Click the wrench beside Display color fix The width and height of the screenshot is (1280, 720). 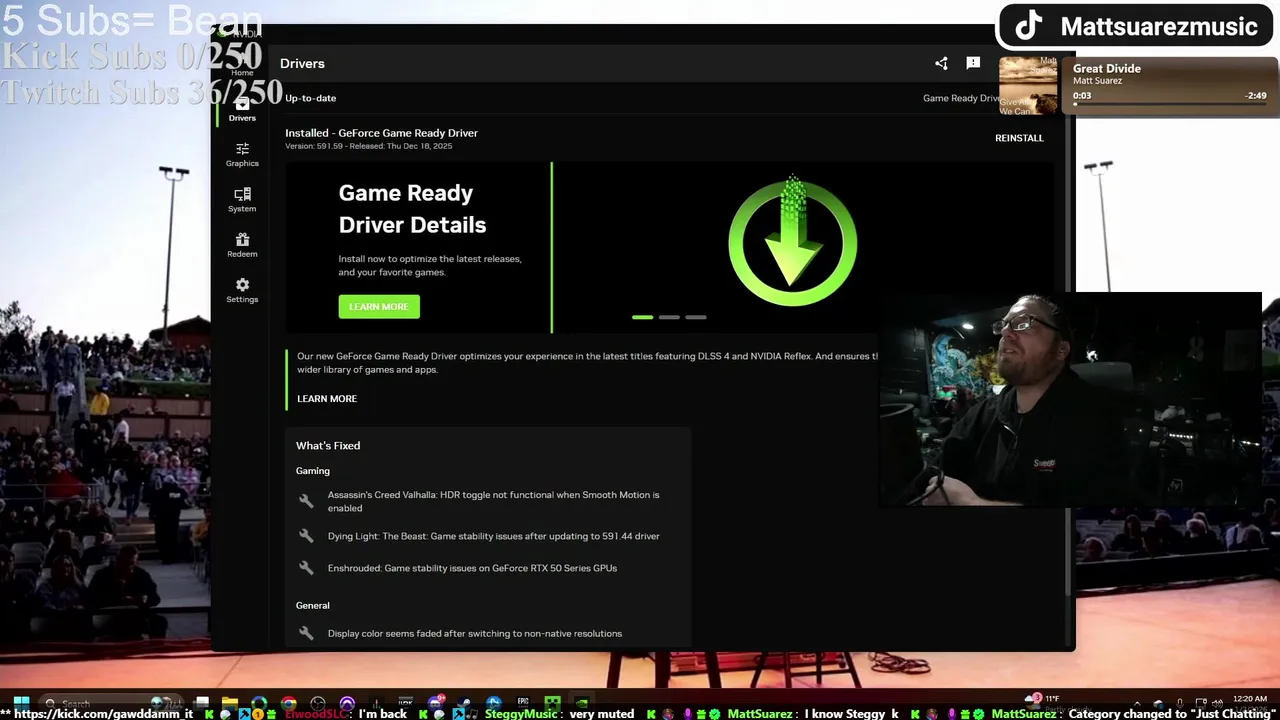point(306,633)
